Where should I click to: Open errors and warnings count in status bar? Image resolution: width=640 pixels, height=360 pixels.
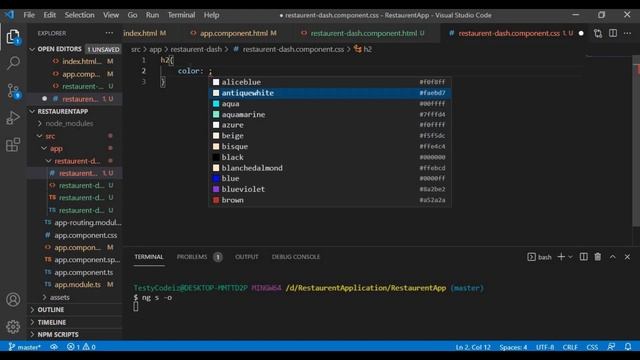(81, 347)
